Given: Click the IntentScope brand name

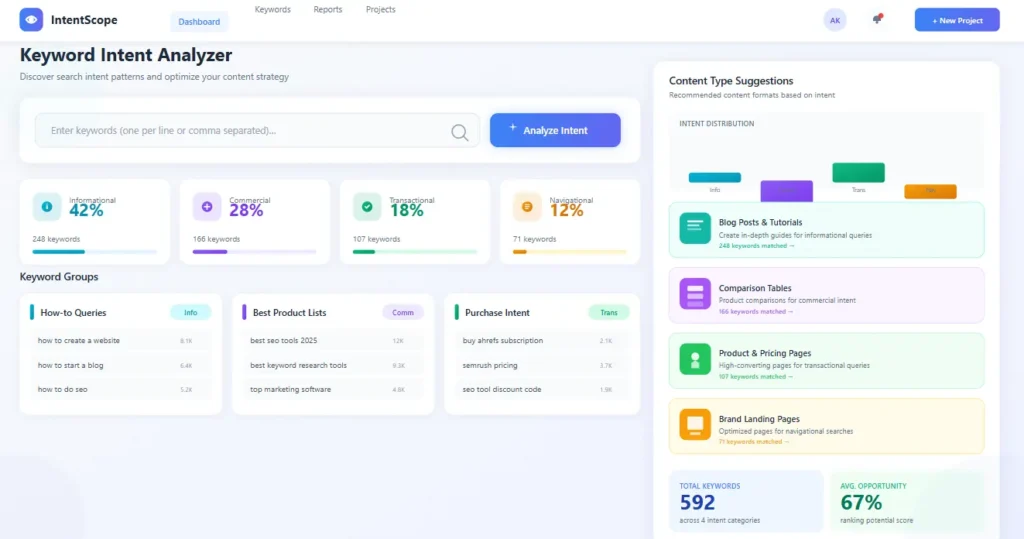Looking at the screenshot, I should (x=84, y=20).
